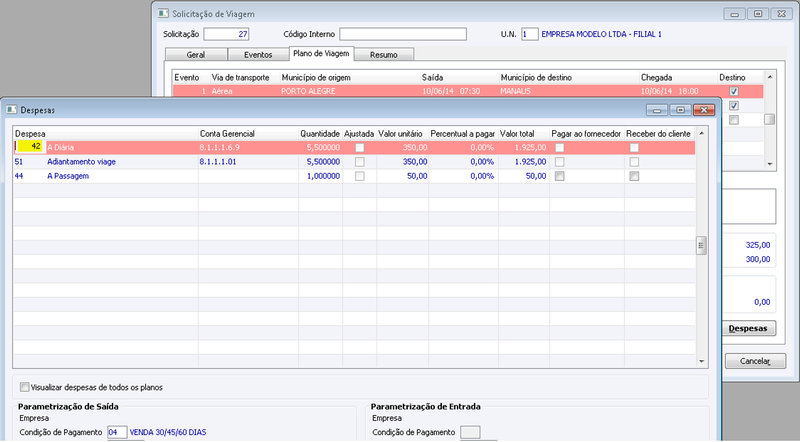The width and height of the screenshot is (800, 442).
Task: Click the Despesas window title icon
Action: [11, 110]
